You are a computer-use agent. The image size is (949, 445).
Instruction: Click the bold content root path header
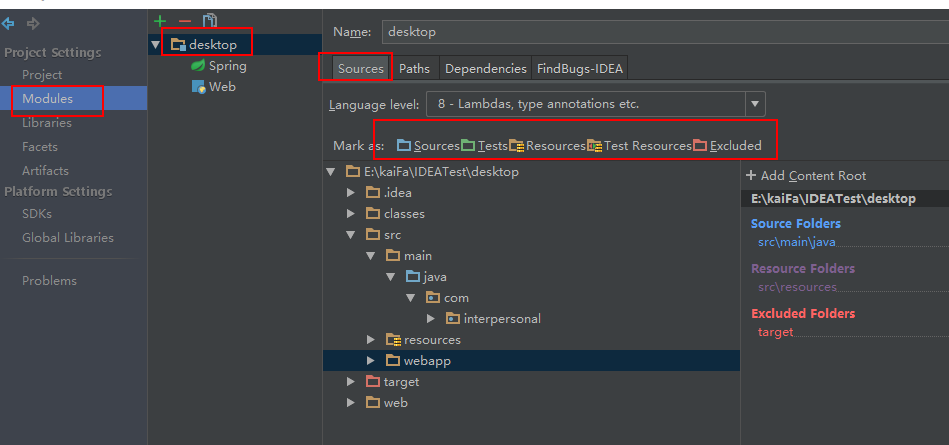(833, 199)
